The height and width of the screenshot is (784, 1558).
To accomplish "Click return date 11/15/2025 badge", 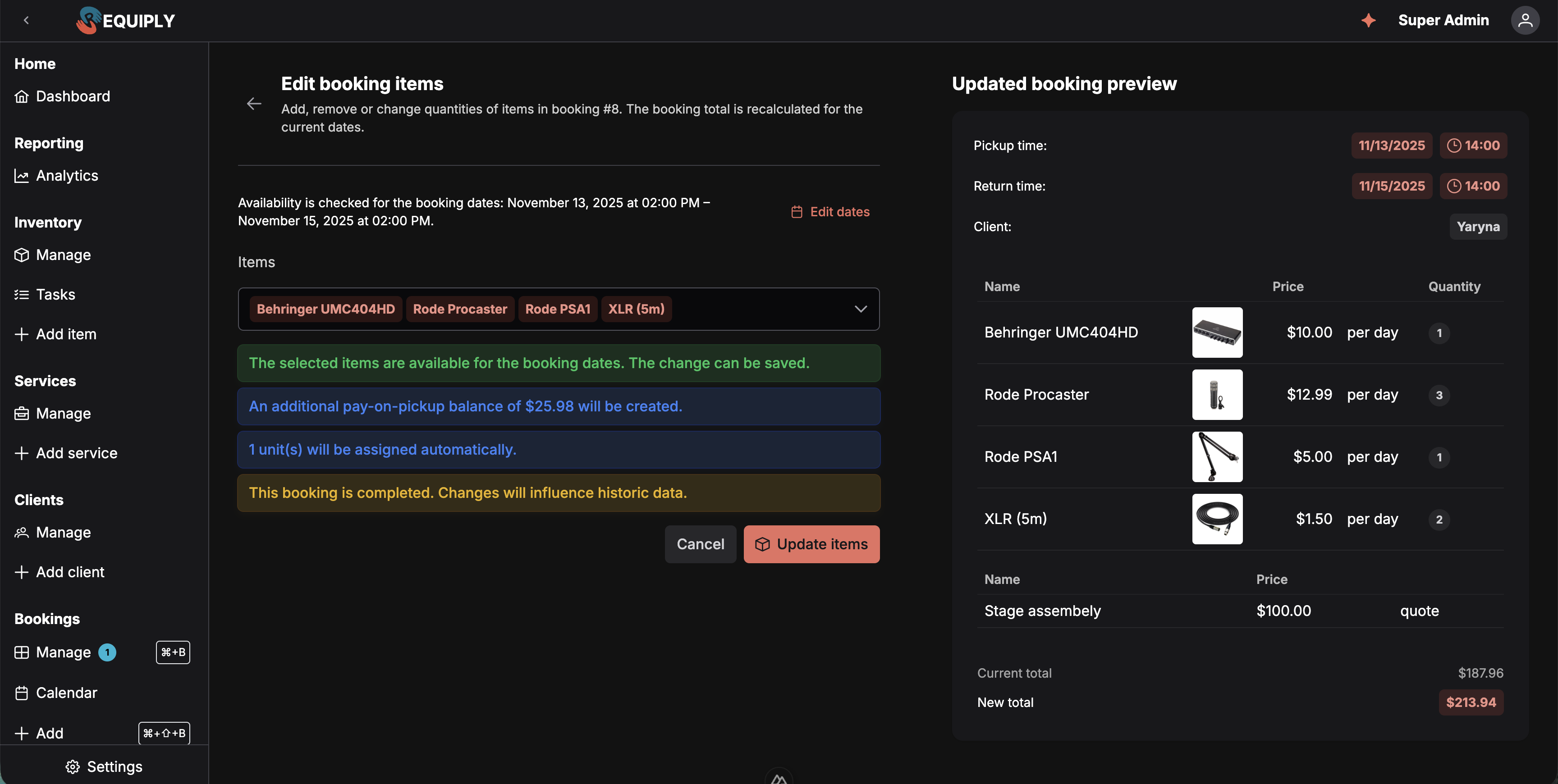I will 1392,186.
